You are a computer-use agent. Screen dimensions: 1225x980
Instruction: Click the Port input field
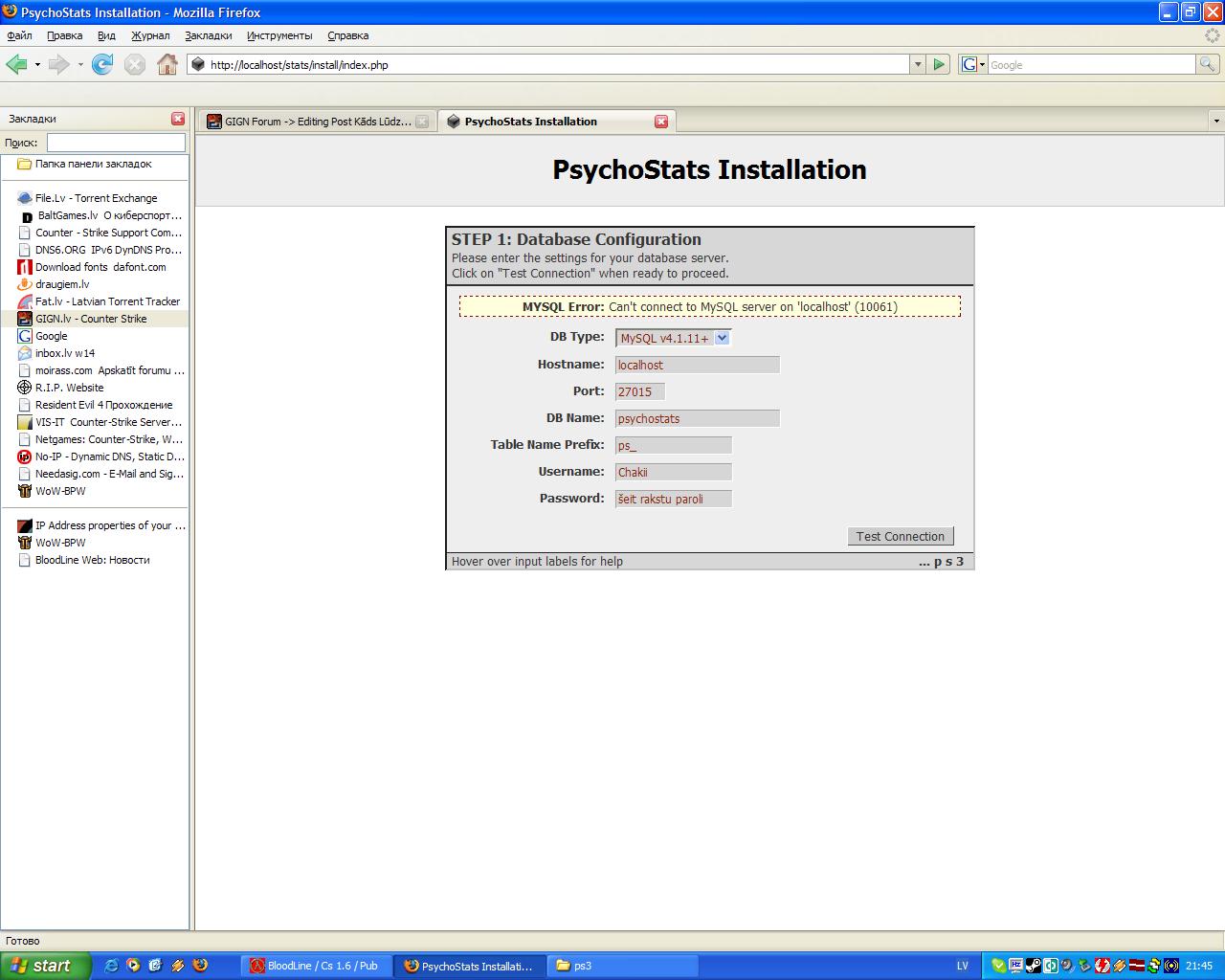click(640, 391)
